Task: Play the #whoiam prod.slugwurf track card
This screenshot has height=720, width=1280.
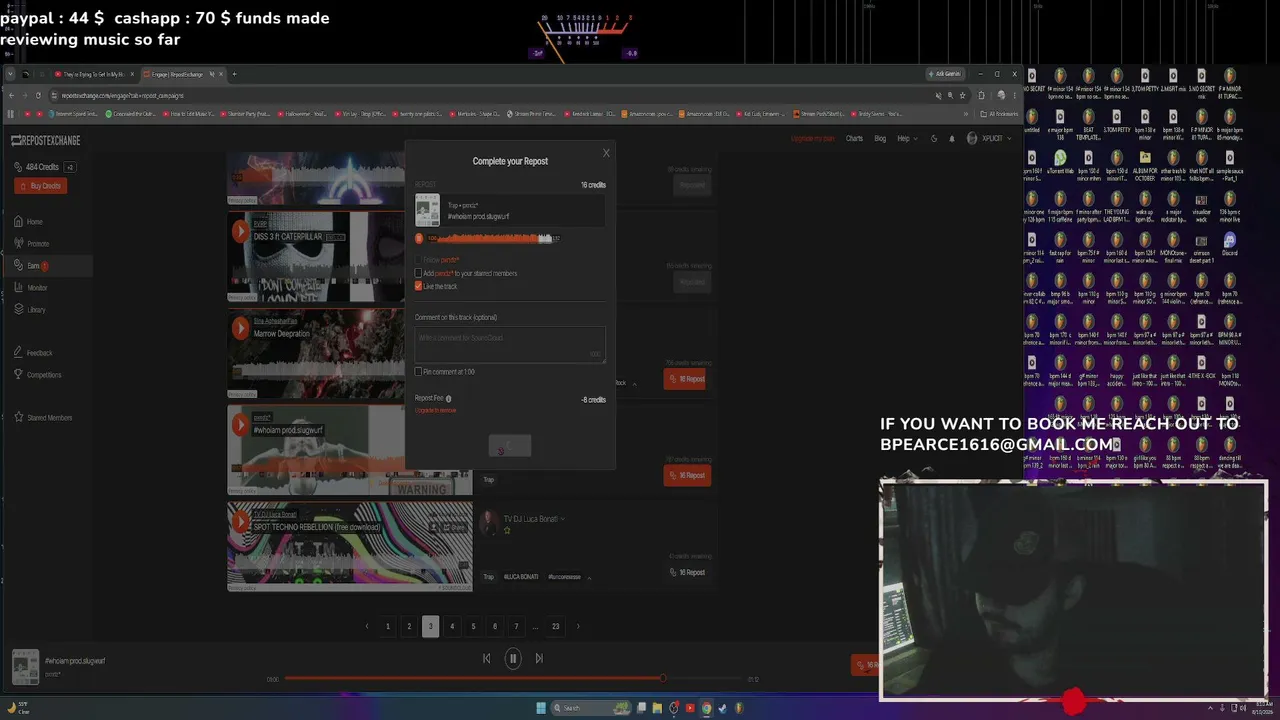Action: [241, 425]
